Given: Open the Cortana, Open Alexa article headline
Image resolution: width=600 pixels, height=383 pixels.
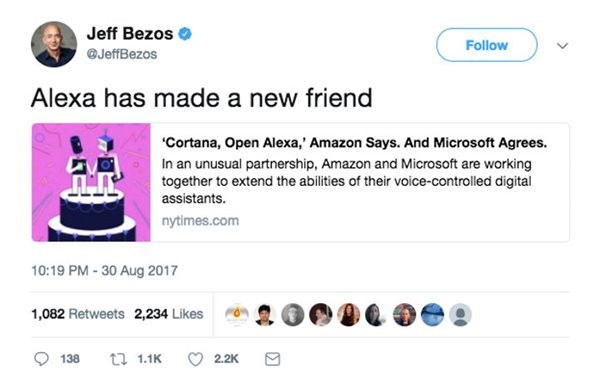Looking at the screenshot, I should pyautogui.click(x=354, y=143).
